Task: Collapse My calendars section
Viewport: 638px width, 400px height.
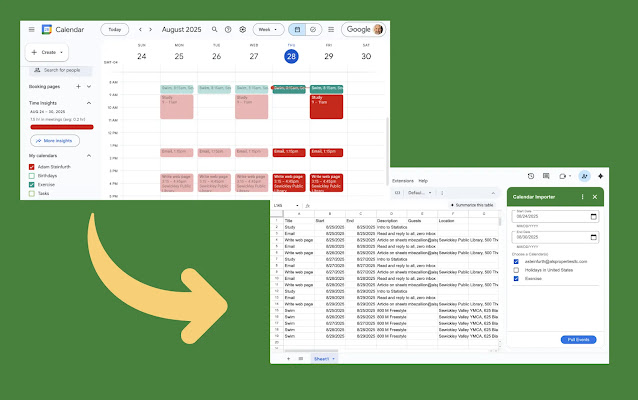Action: [89, 155]
